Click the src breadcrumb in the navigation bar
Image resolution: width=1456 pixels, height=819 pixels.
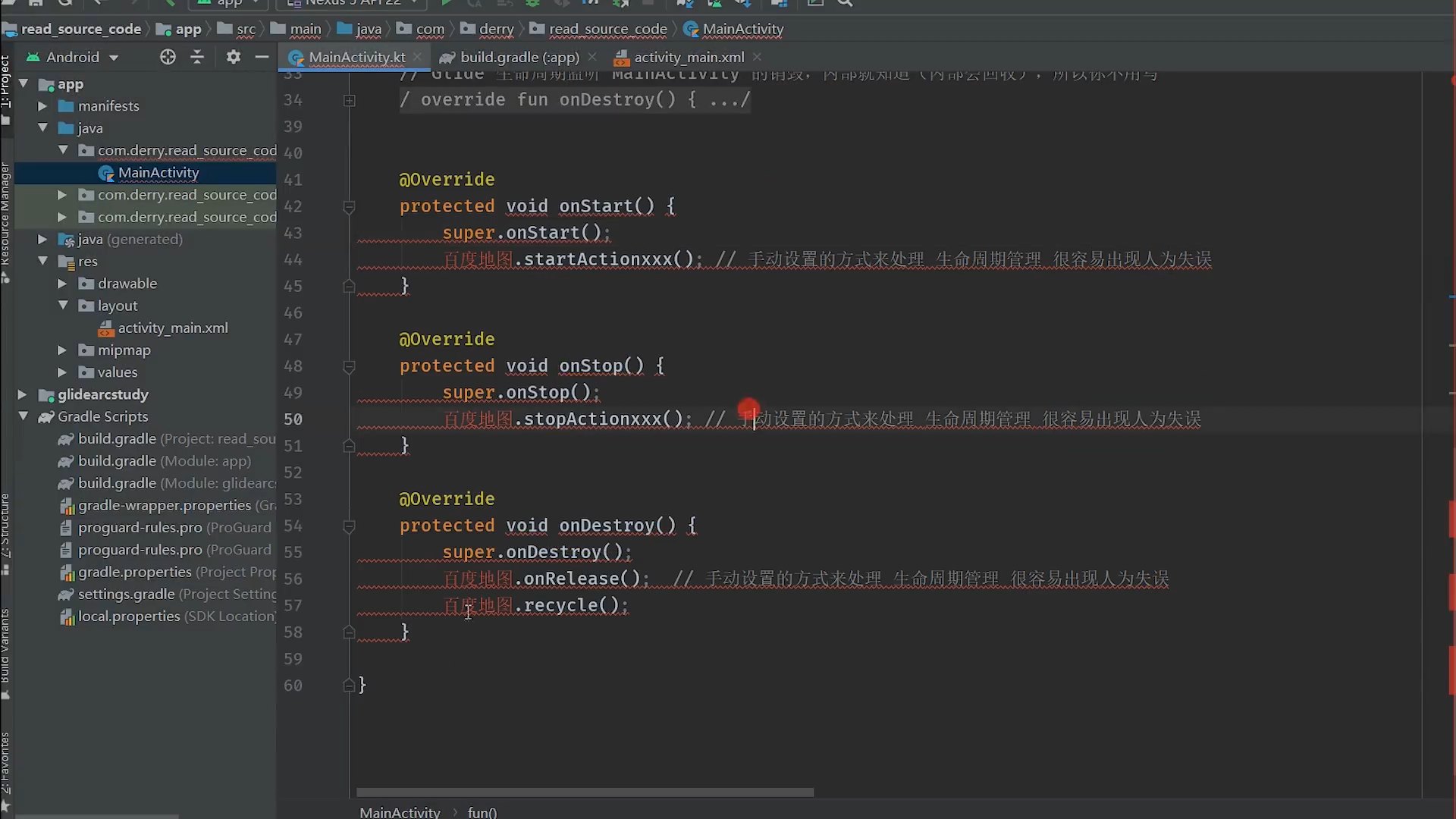tap(245, 29)
